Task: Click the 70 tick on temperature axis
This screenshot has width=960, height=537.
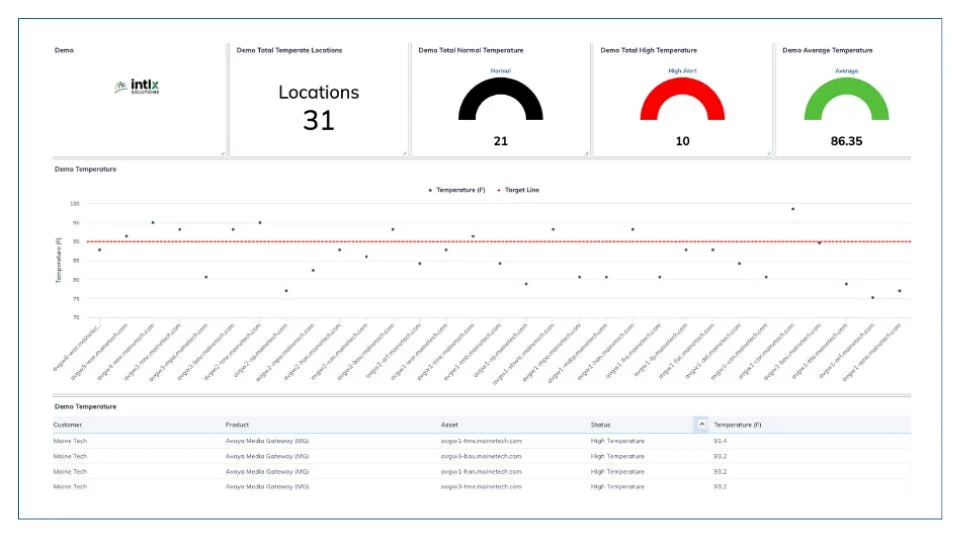Action: (x=76, y=317)
